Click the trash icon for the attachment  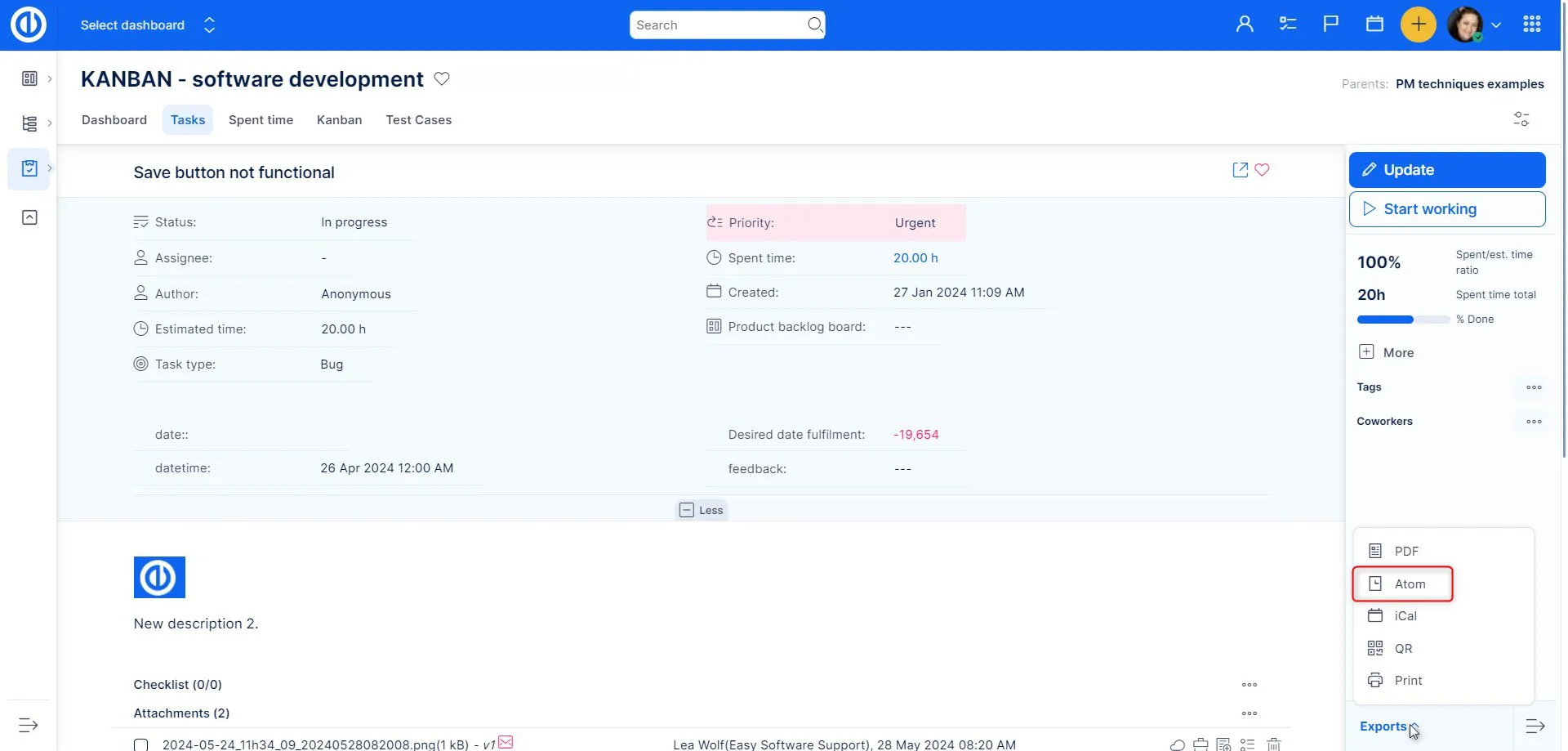1273,744
